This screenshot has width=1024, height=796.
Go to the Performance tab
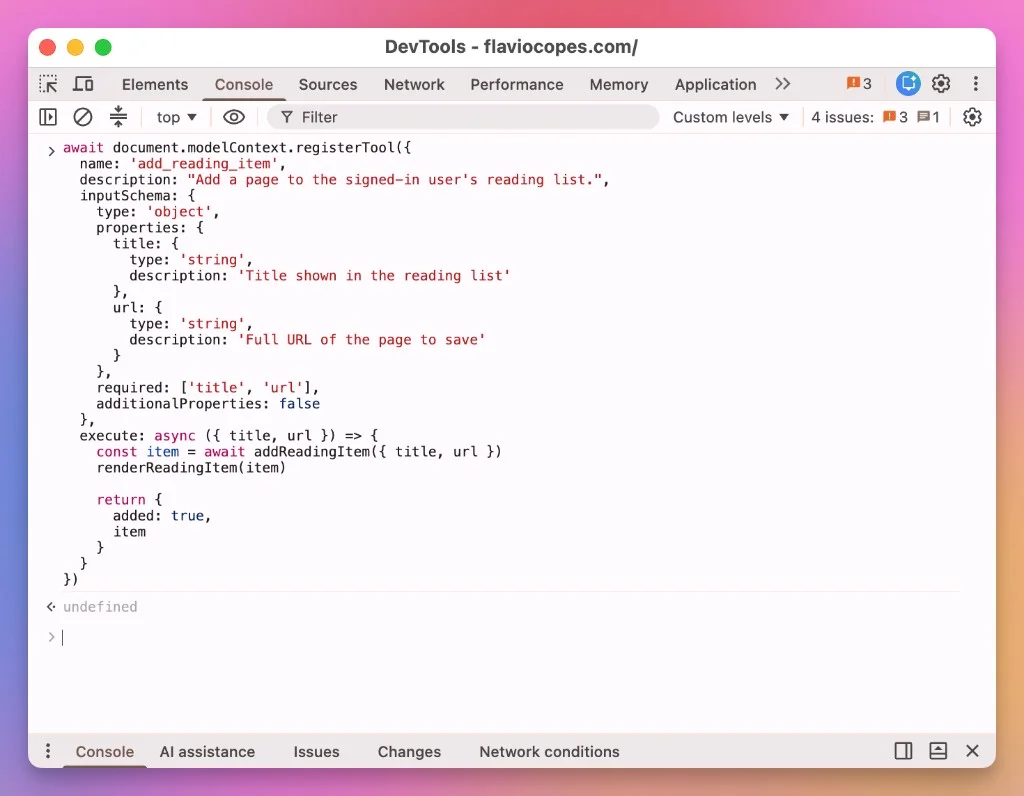(517, 84)
